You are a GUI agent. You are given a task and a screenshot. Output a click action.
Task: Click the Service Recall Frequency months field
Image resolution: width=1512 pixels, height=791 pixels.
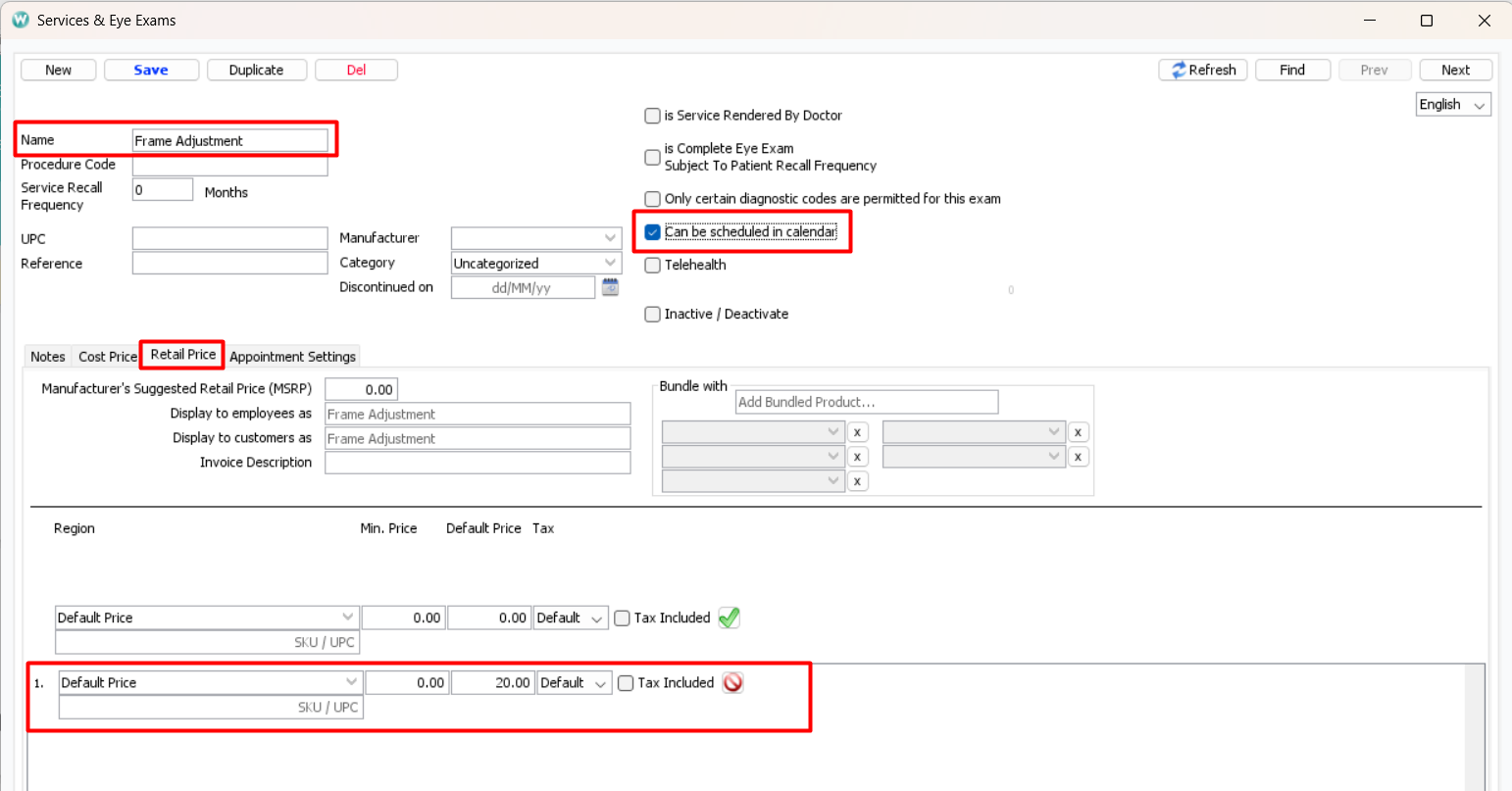pos(163,189)
